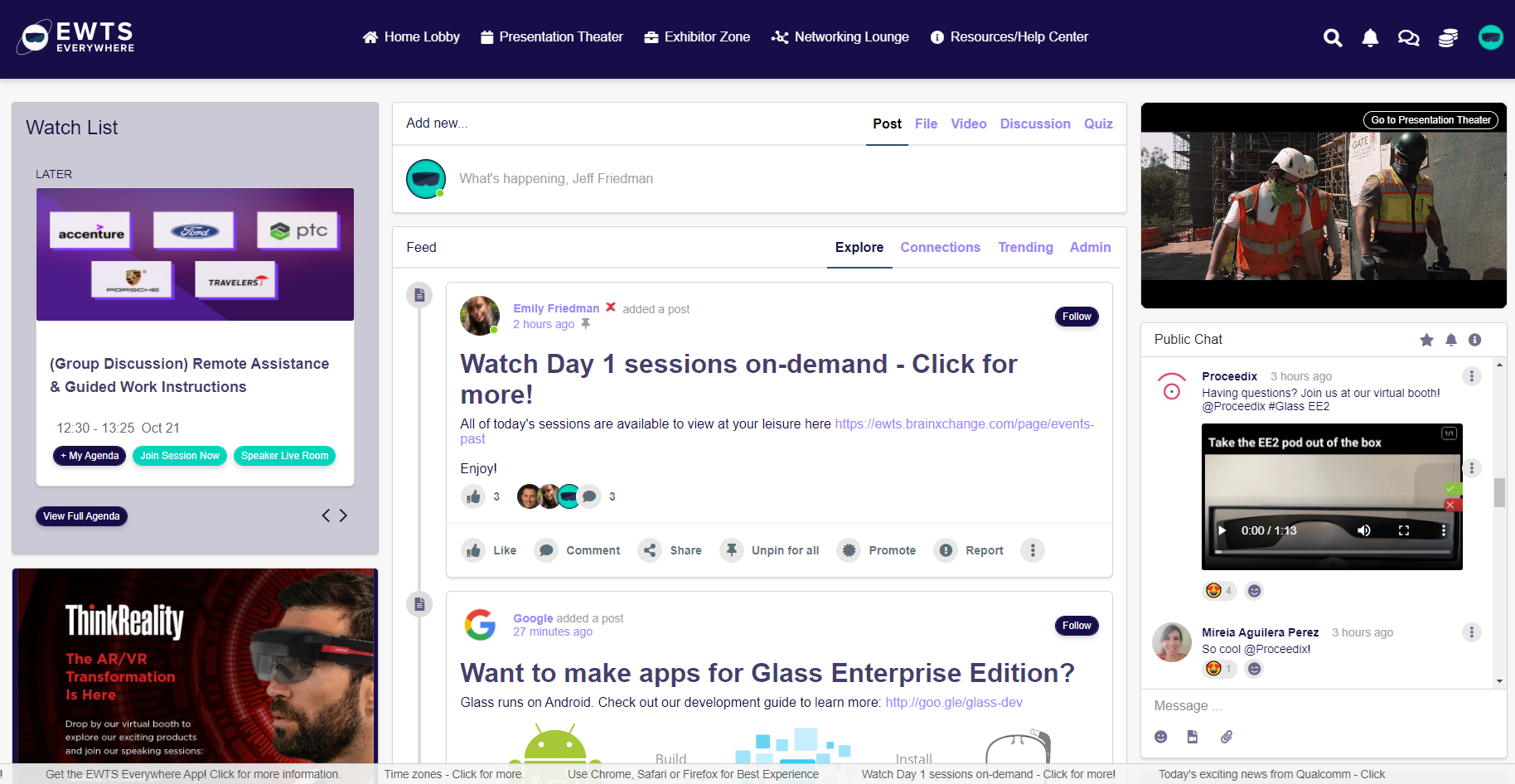
Task: Star the Public Chat
Action: [x=1426, y=340]
